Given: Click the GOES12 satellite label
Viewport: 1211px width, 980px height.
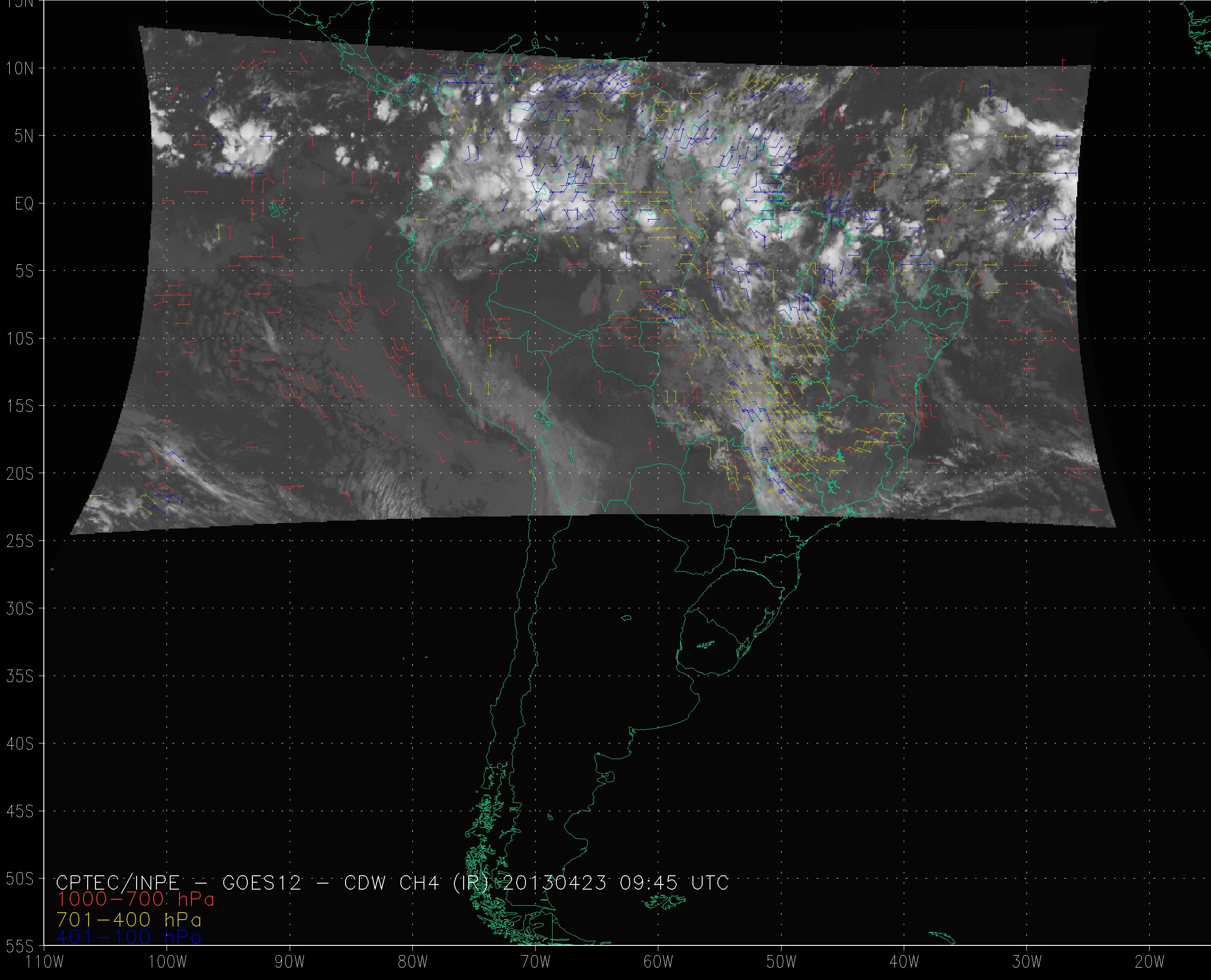Looking at the screenshot, I should pyautogui.click(x=262, y=882).
